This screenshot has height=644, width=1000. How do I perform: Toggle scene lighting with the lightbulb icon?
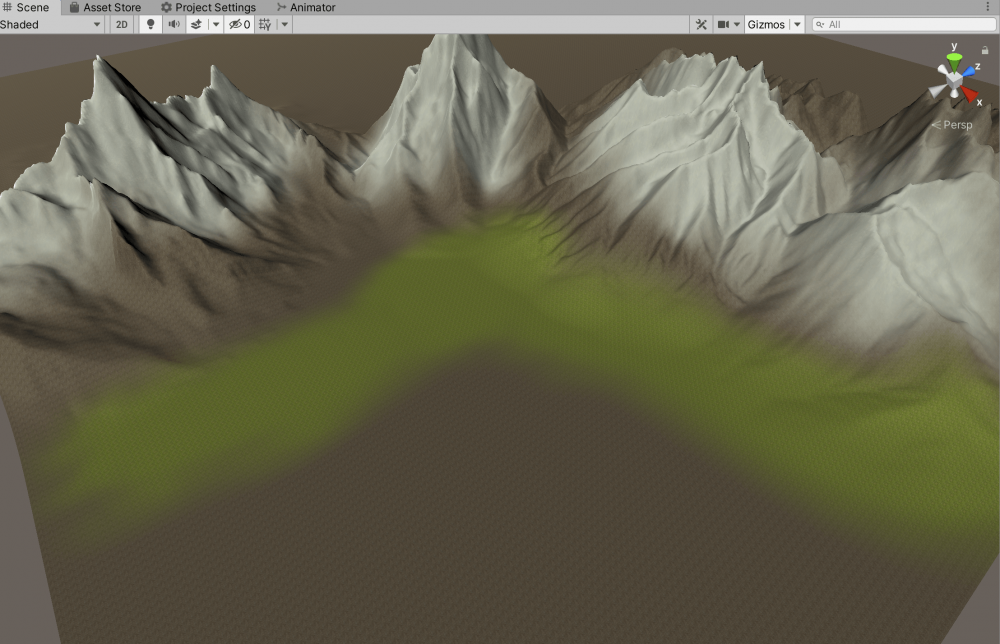click(x=151, y=24)
